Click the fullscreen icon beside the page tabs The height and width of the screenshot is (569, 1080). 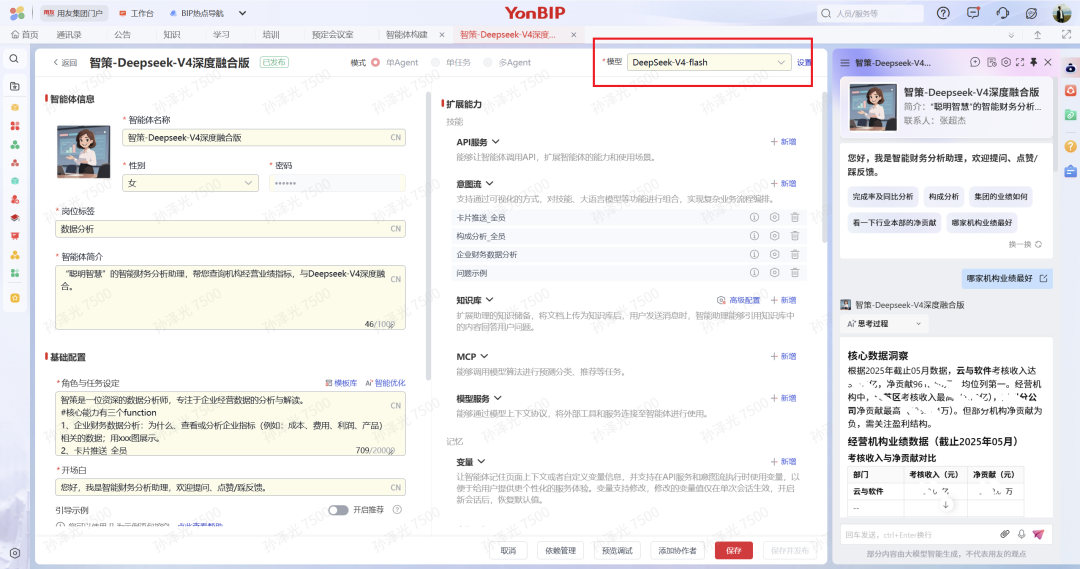coord(1066,34)
